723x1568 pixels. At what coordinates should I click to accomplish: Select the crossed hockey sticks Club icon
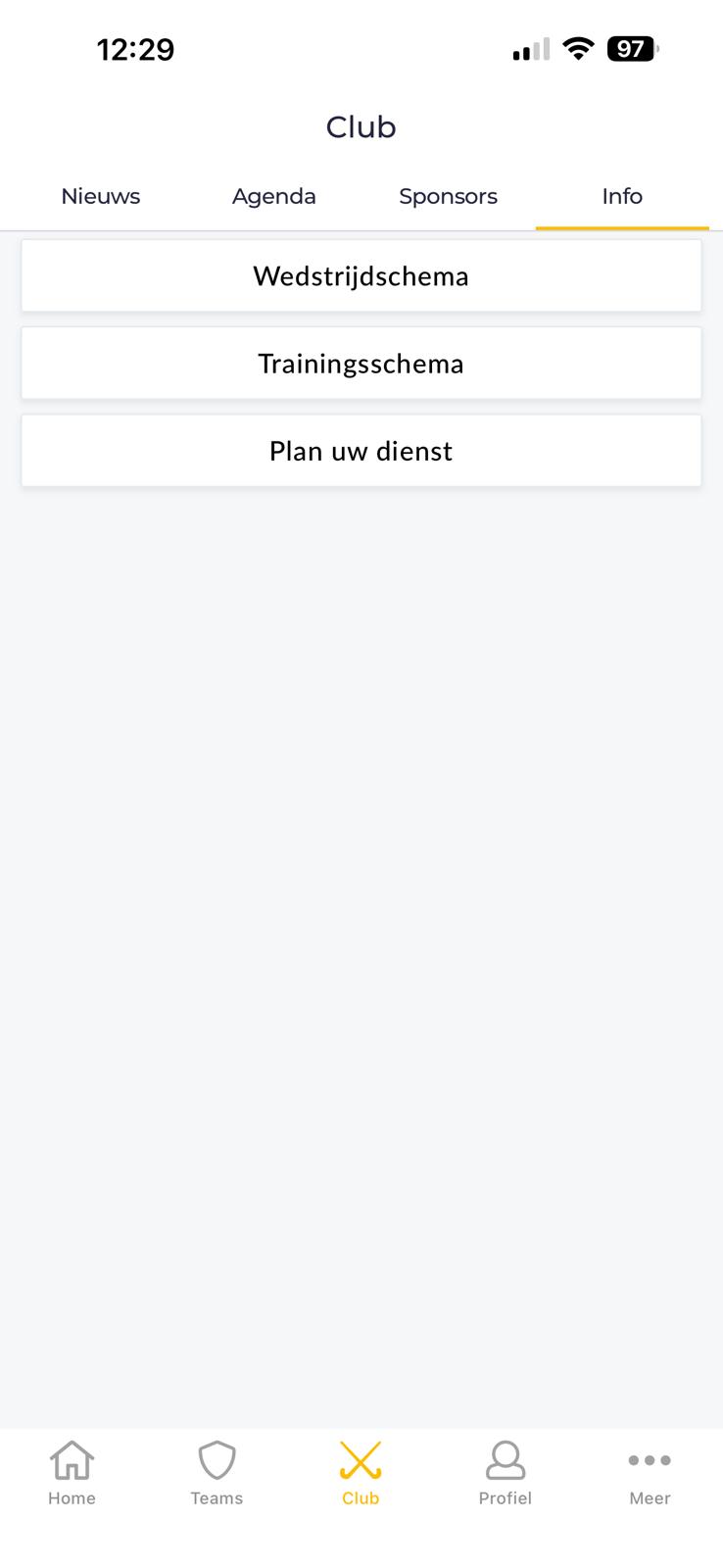(361, 1460)
